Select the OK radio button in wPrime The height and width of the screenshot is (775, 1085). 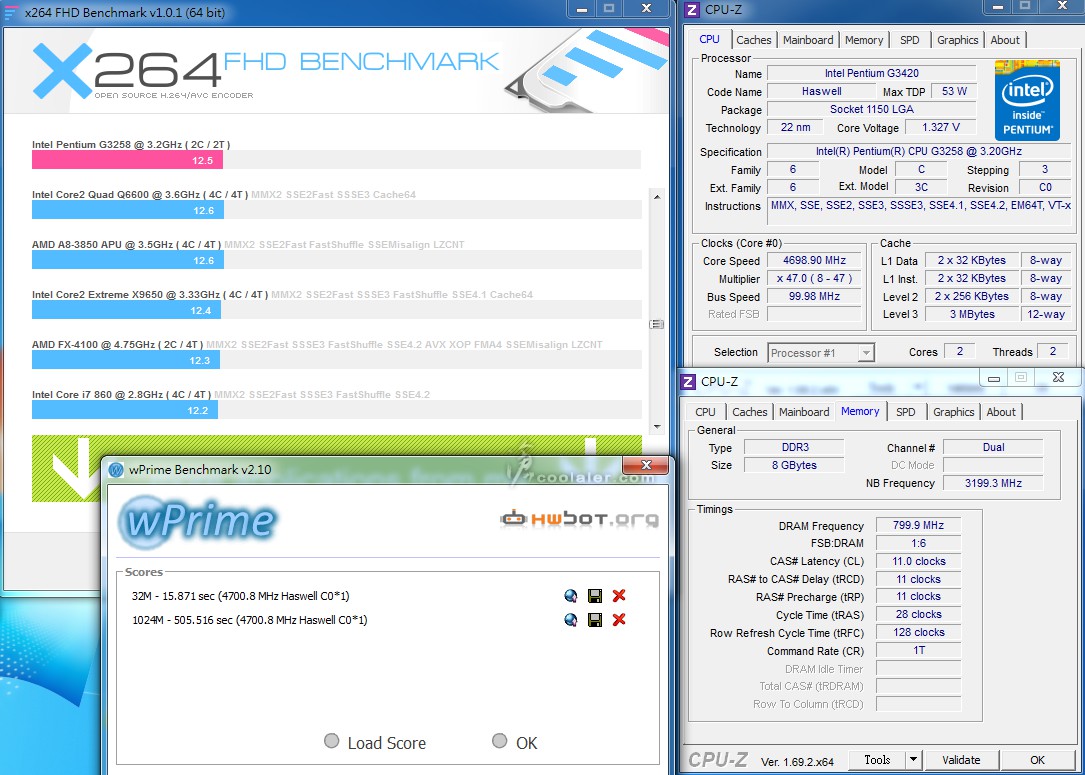coord(499,741)
